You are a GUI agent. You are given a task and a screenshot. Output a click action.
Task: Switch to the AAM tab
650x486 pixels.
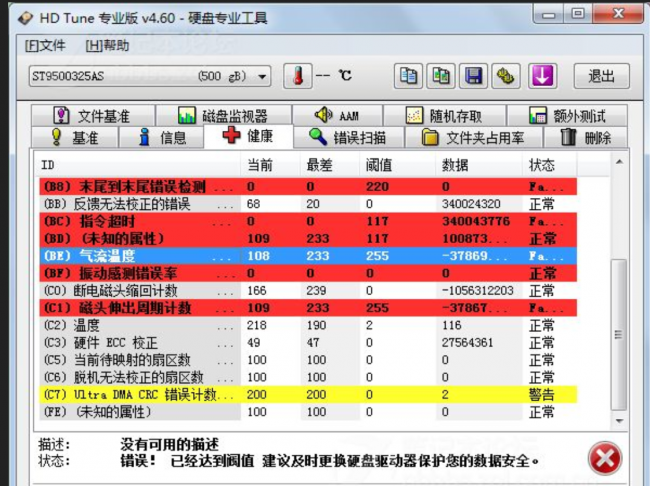[337, 116]
